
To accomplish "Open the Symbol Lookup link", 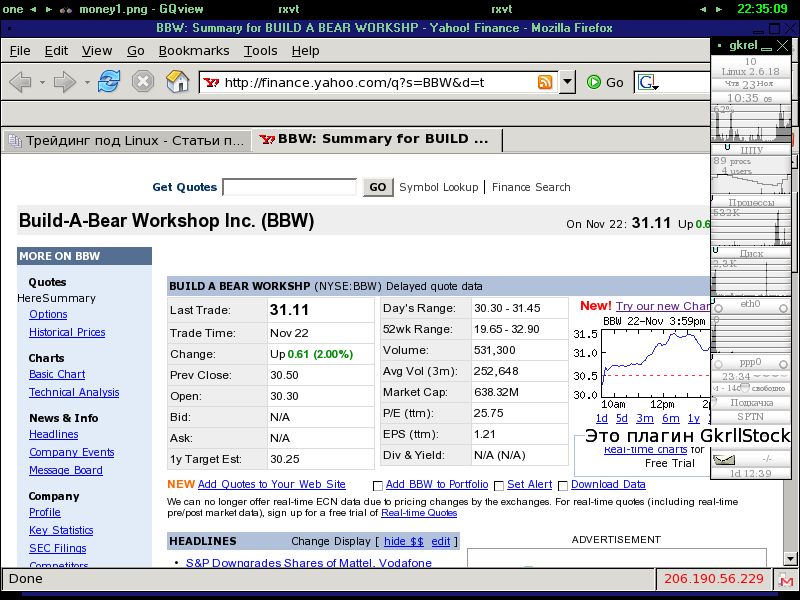I will point(439,187).
